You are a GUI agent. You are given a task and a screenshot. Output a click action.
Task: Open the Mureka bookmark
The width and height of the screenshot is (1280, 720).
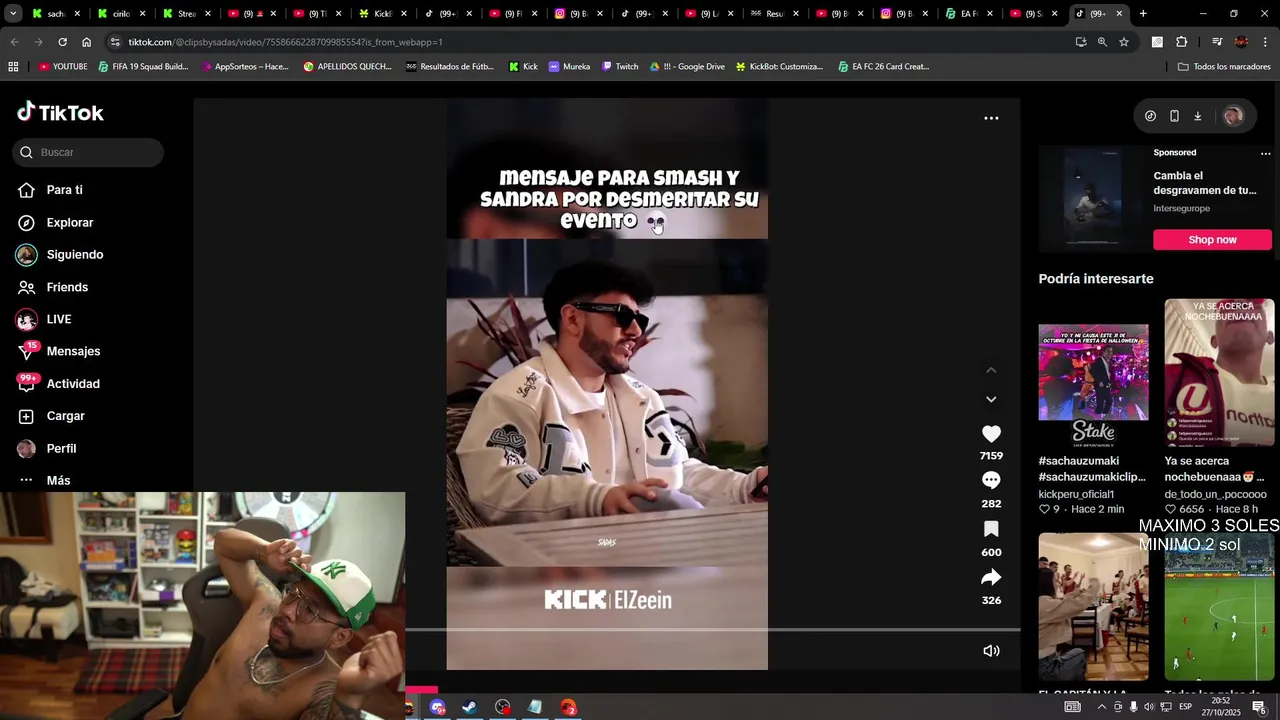coord(569,66)
